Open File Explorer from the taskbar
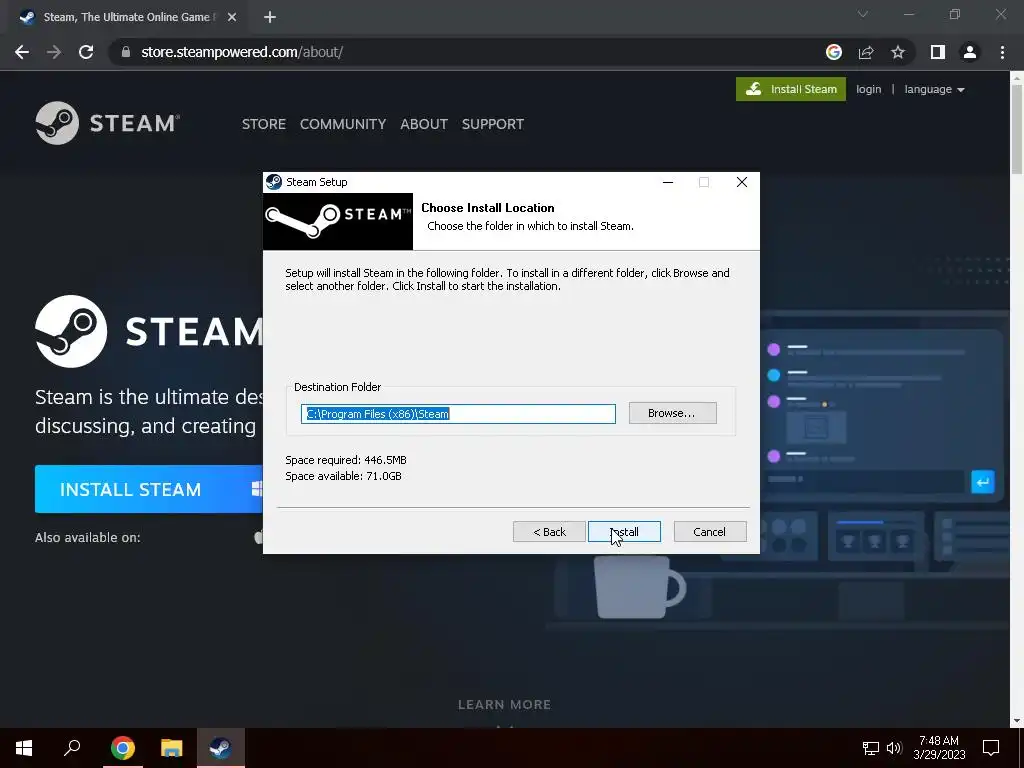The image size is (1024, 768). coord(171,748)
